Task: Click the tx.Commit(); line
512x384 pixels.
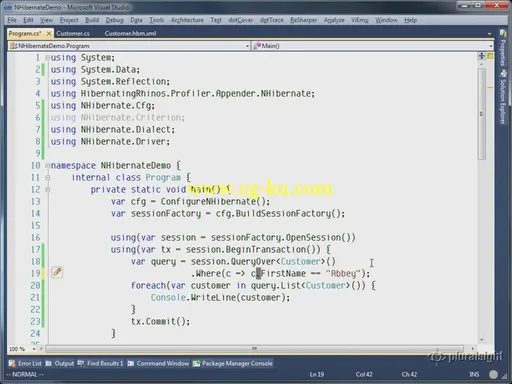Action: coord(160,322)
